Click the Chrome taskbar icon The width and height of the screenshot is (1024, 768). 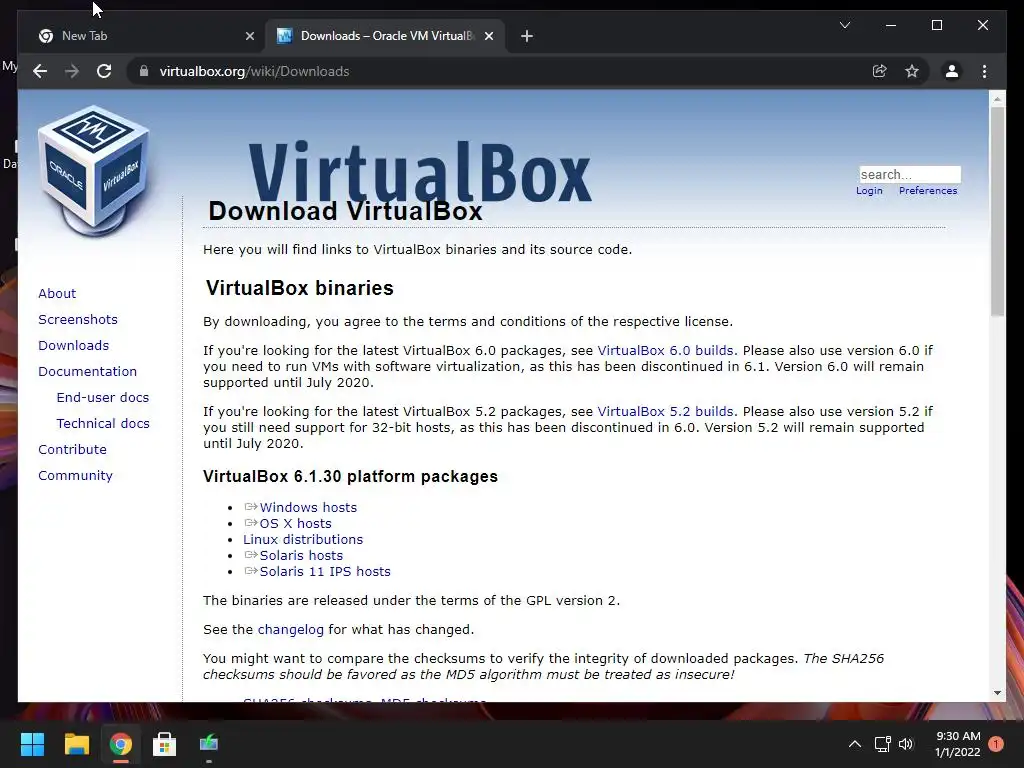click(x=120, y=744)
